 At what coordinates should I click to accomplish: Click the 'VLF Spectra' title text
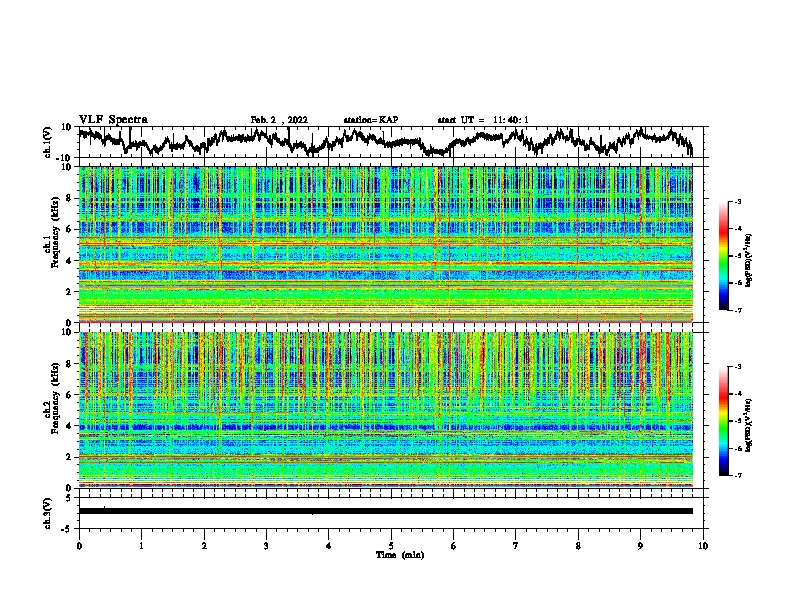(113, 120)
